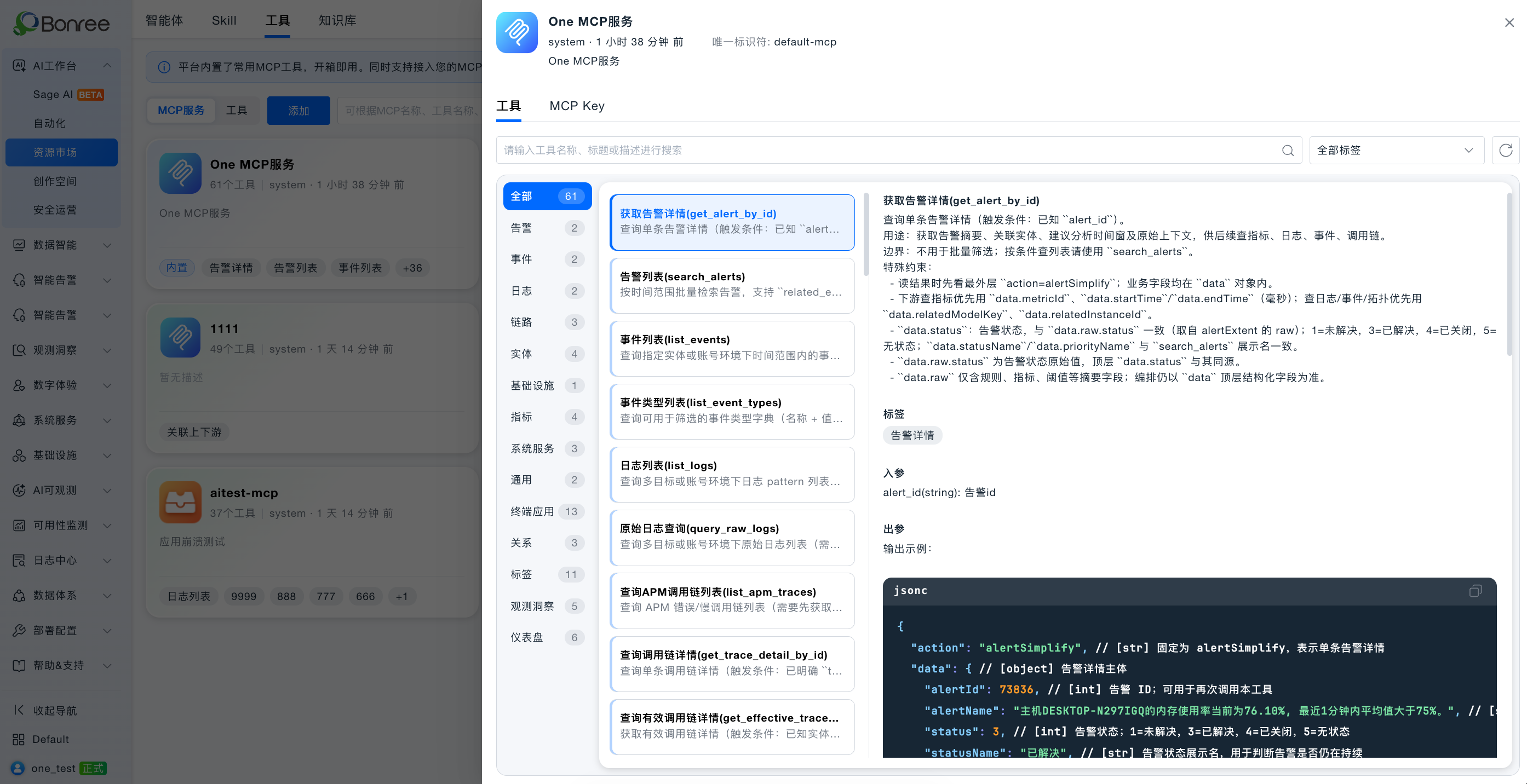
Task: Select the 事件列表(list_events) tool card
Action: [732, 348]
